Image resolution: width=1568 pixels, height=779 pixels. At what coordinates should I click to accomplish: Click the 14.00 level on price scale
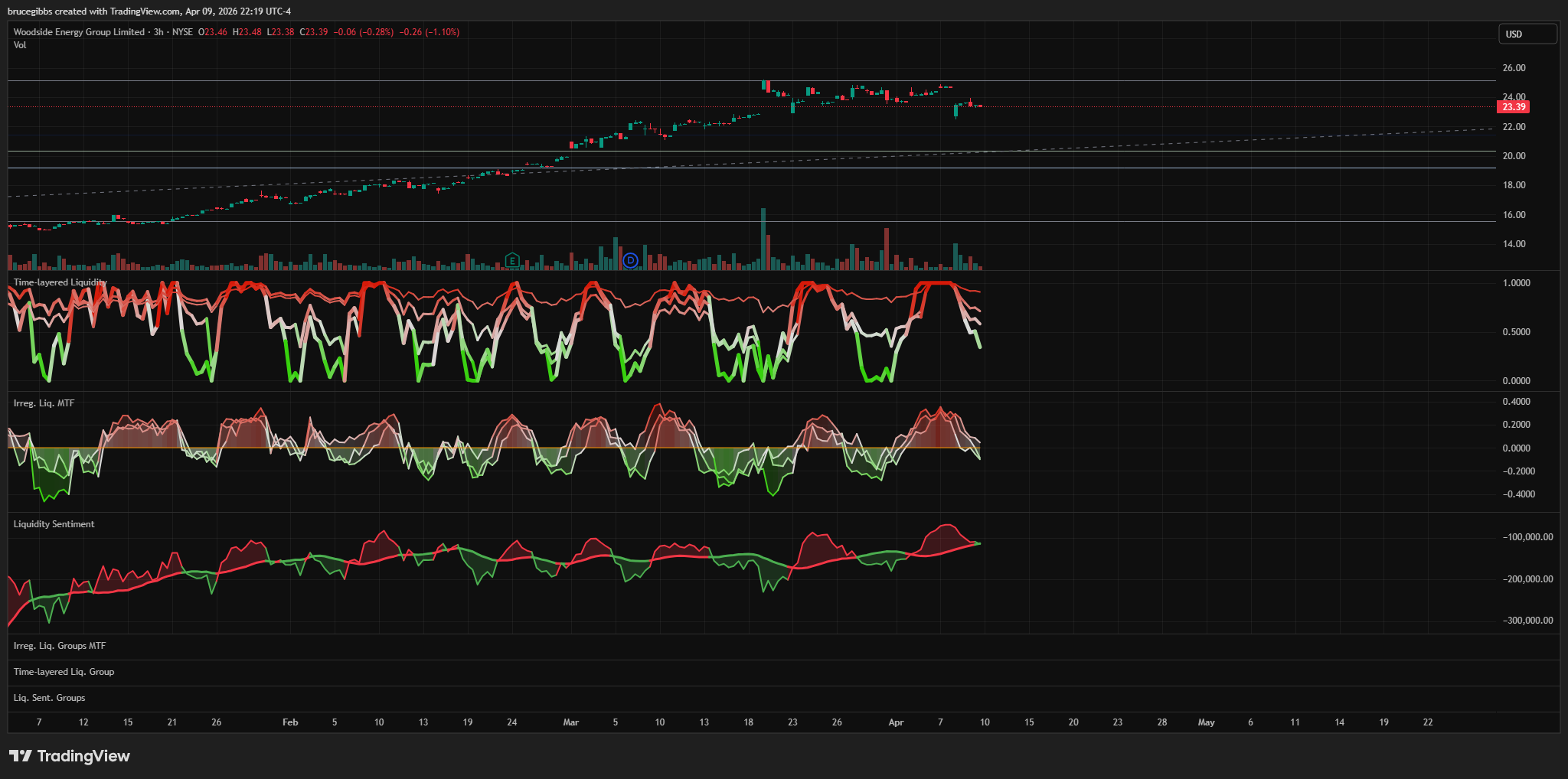tap(1514, 244)
